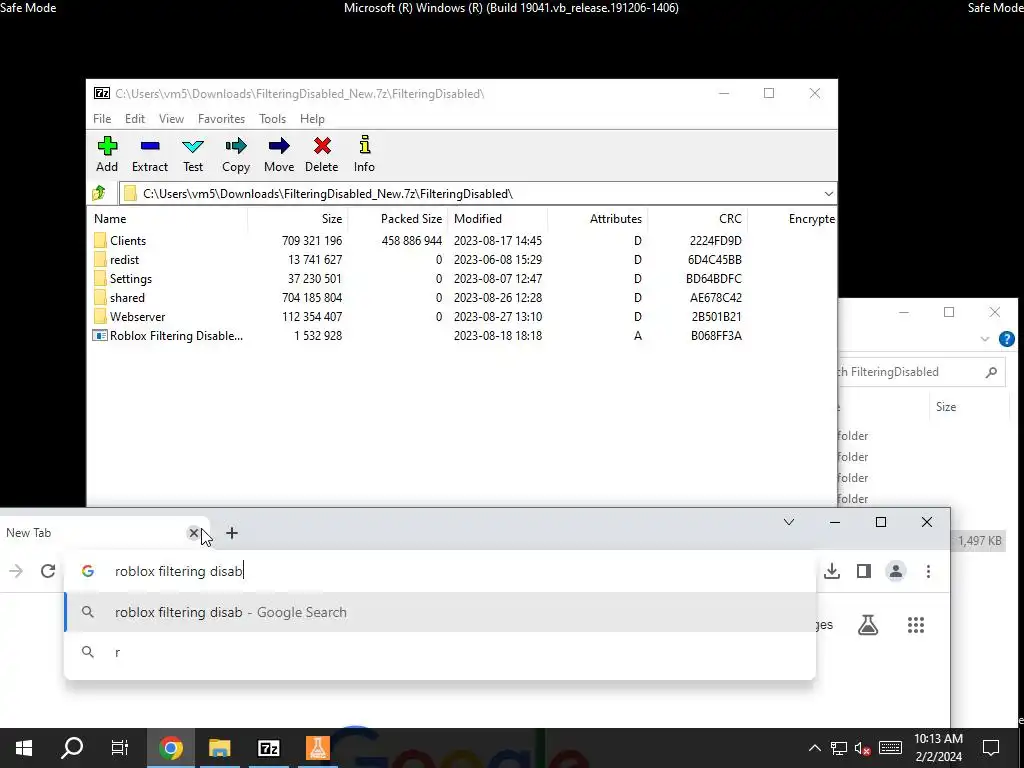Click the Chrome address bar text
The image size is (1024, 768).
tap(179, 571)
